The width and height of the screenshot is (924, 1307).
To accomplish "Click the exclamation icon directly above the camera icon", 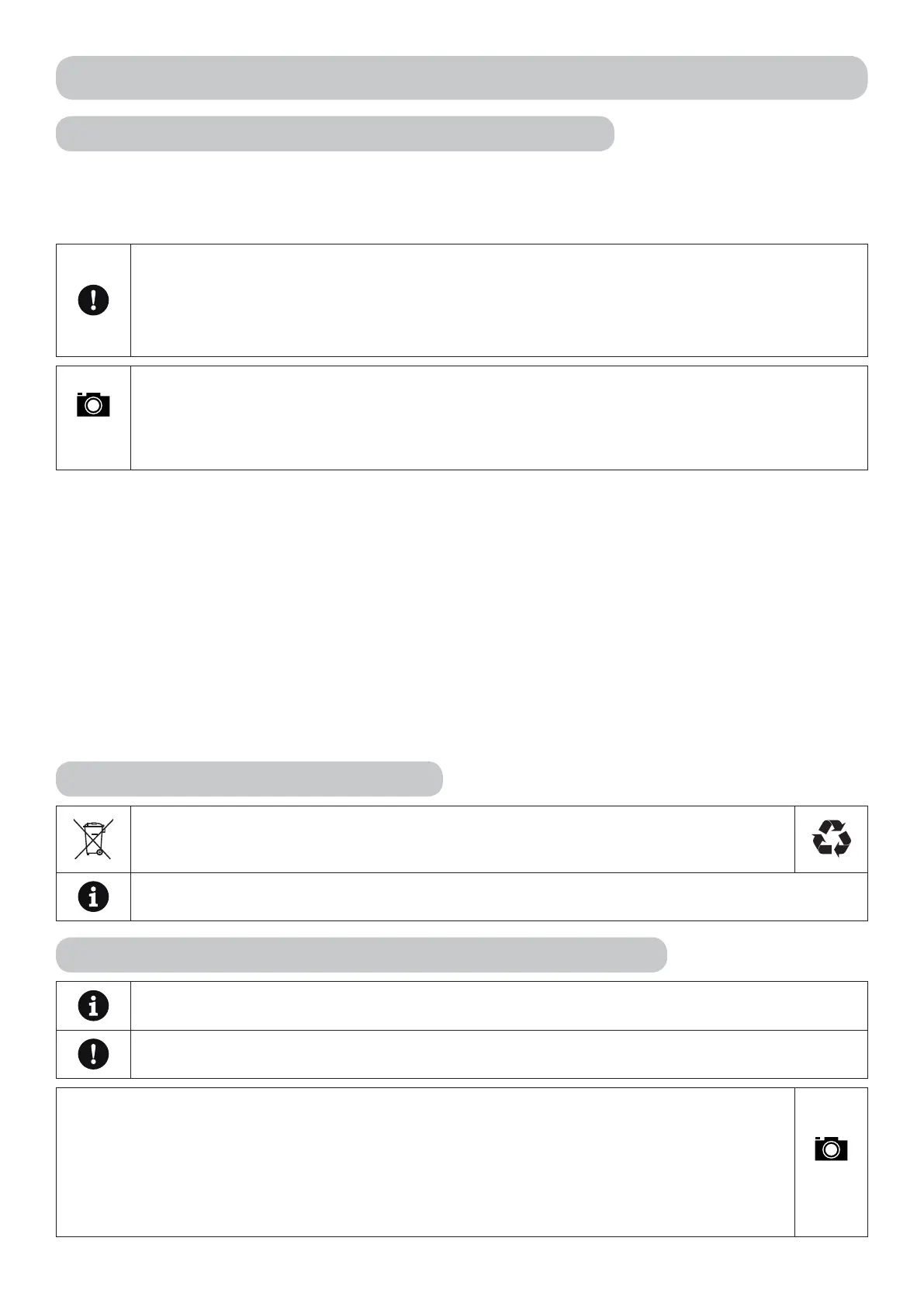I will 93,300.
